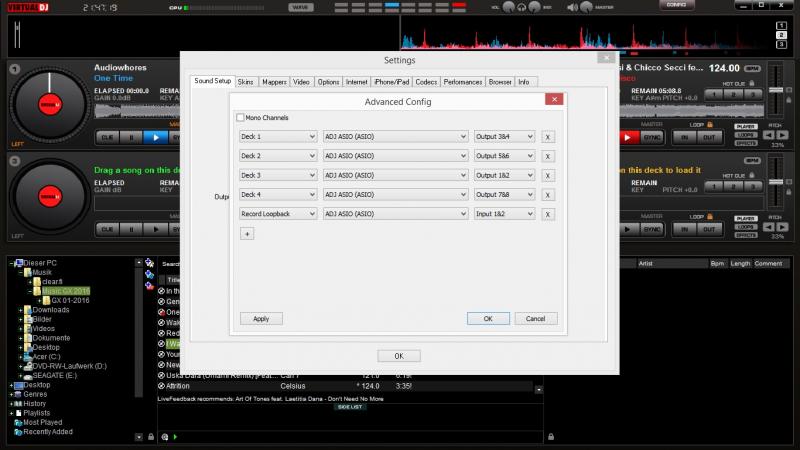Switch to the Mappers tab
Viewport: 800px width, 450px height.
click(274, 82)
